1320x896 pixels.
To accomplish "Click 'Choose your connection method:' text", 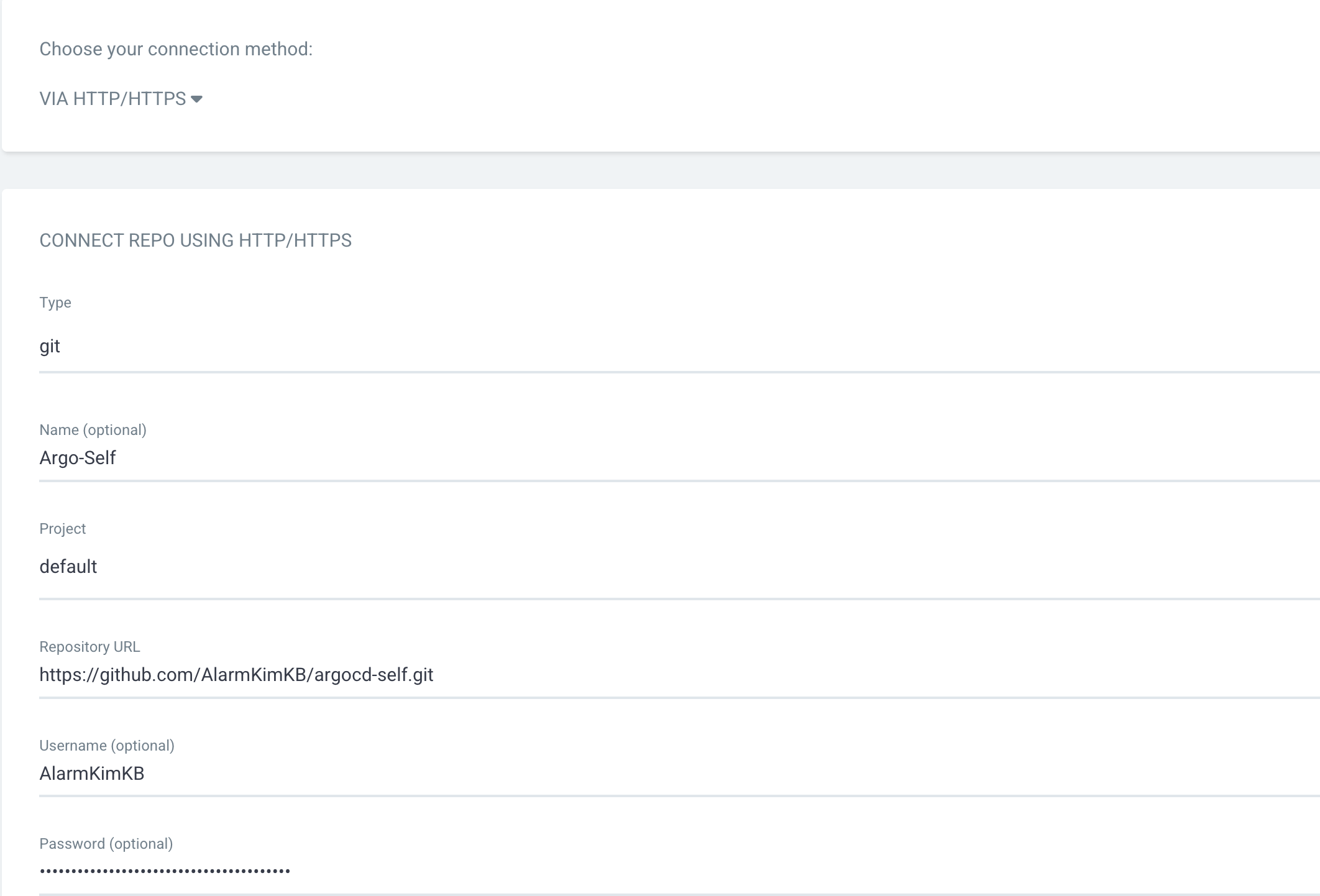I will point(176,49).
